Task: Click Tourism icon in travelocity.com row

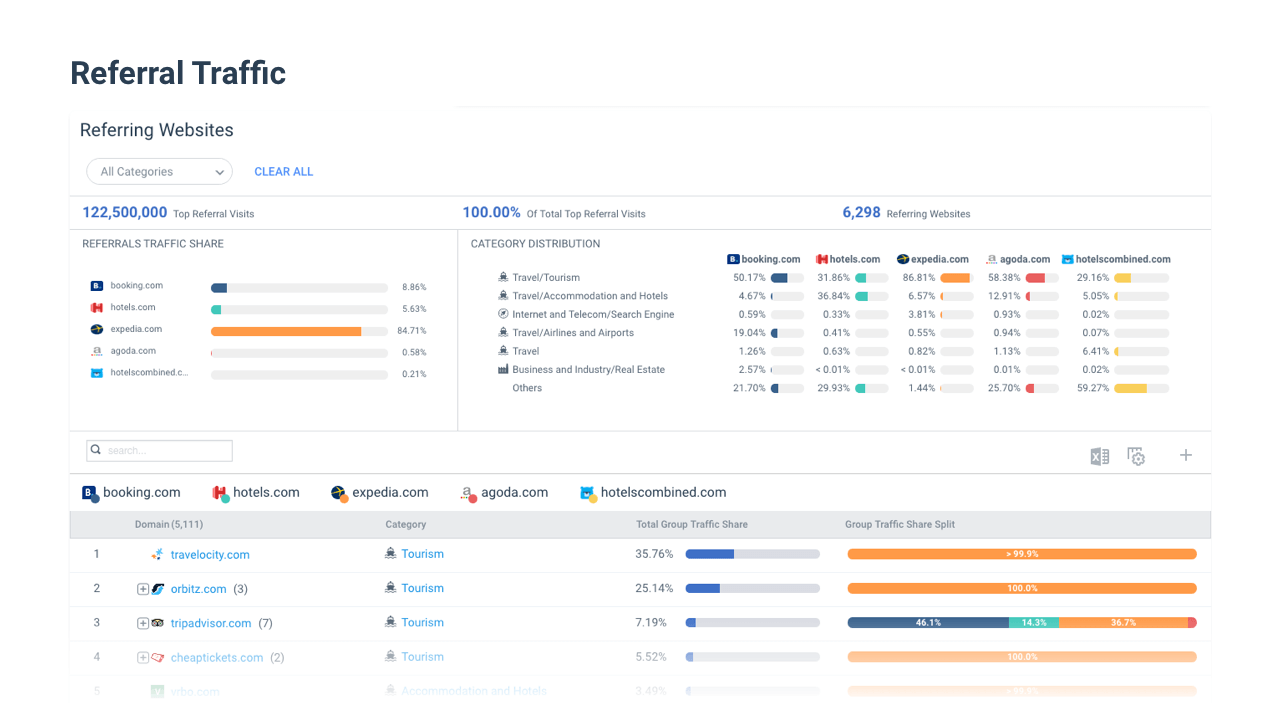Action: click(x=391, y=553)
